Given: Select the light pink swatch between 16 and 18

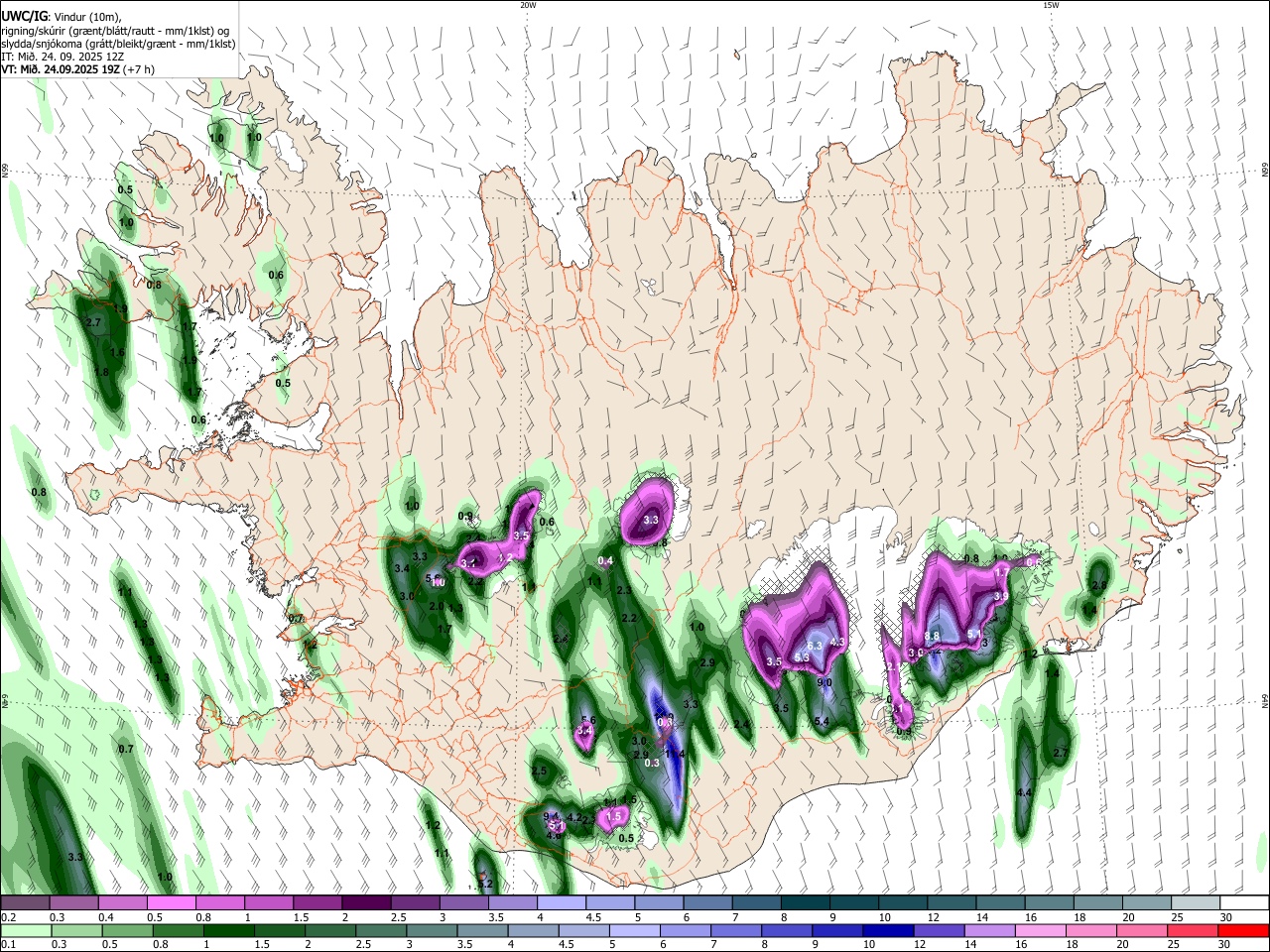Looking at the screenshot, I should coord(1040,931).
